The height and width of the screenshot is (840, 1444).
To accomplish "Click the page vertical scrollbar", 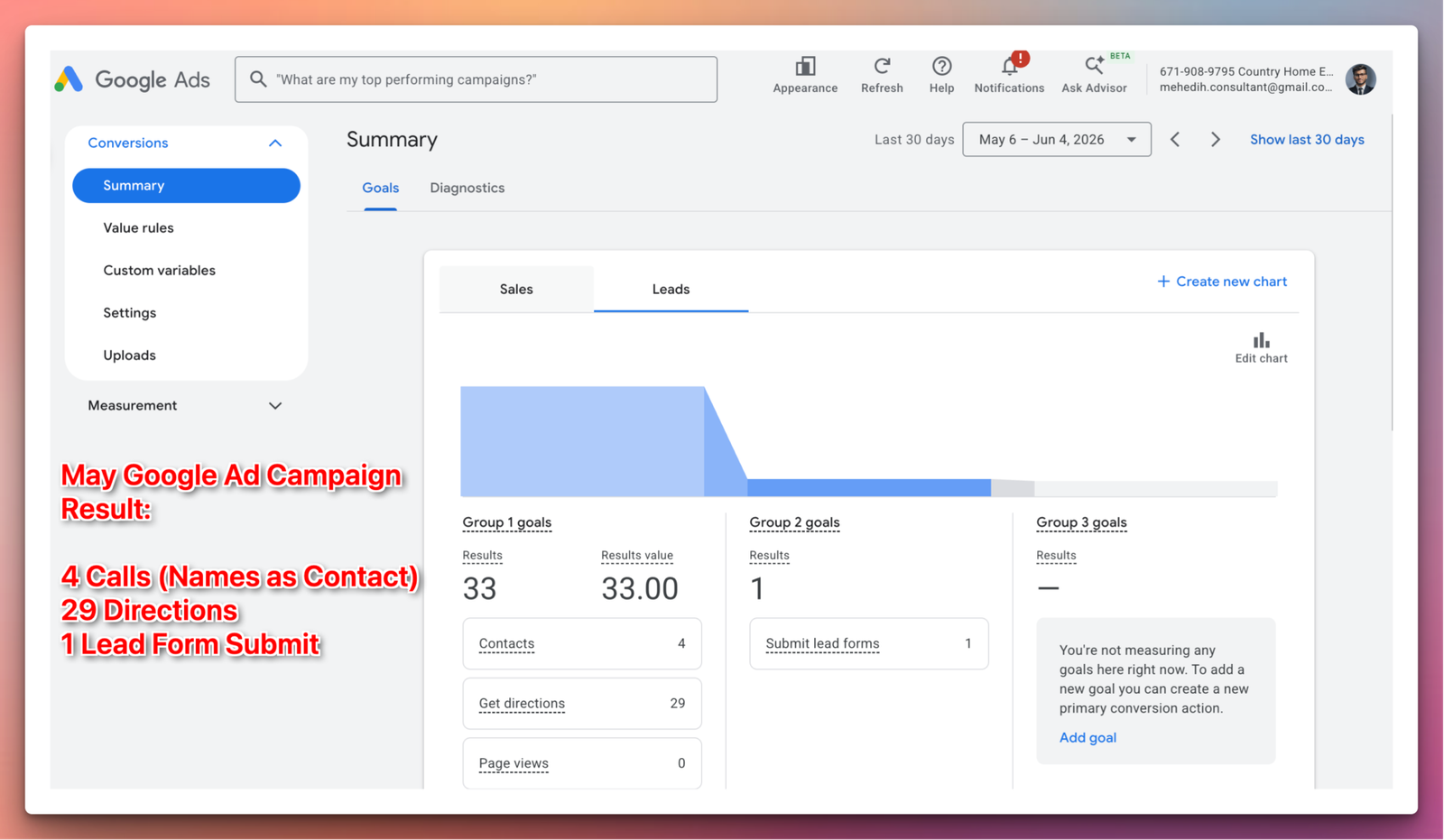I will click(1393, 271).
